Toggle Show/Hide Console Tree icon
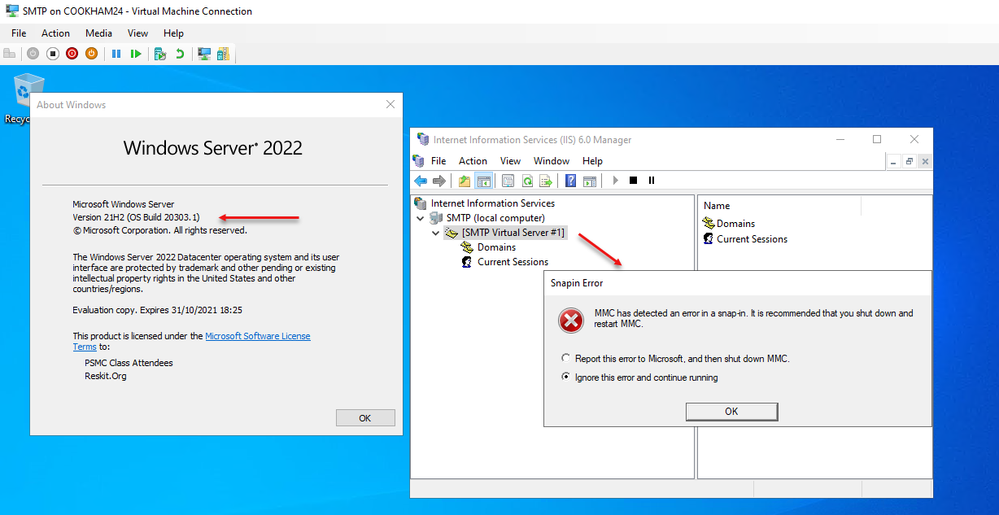This screenshot has height=515, width=999. click(x=483, y=180)
